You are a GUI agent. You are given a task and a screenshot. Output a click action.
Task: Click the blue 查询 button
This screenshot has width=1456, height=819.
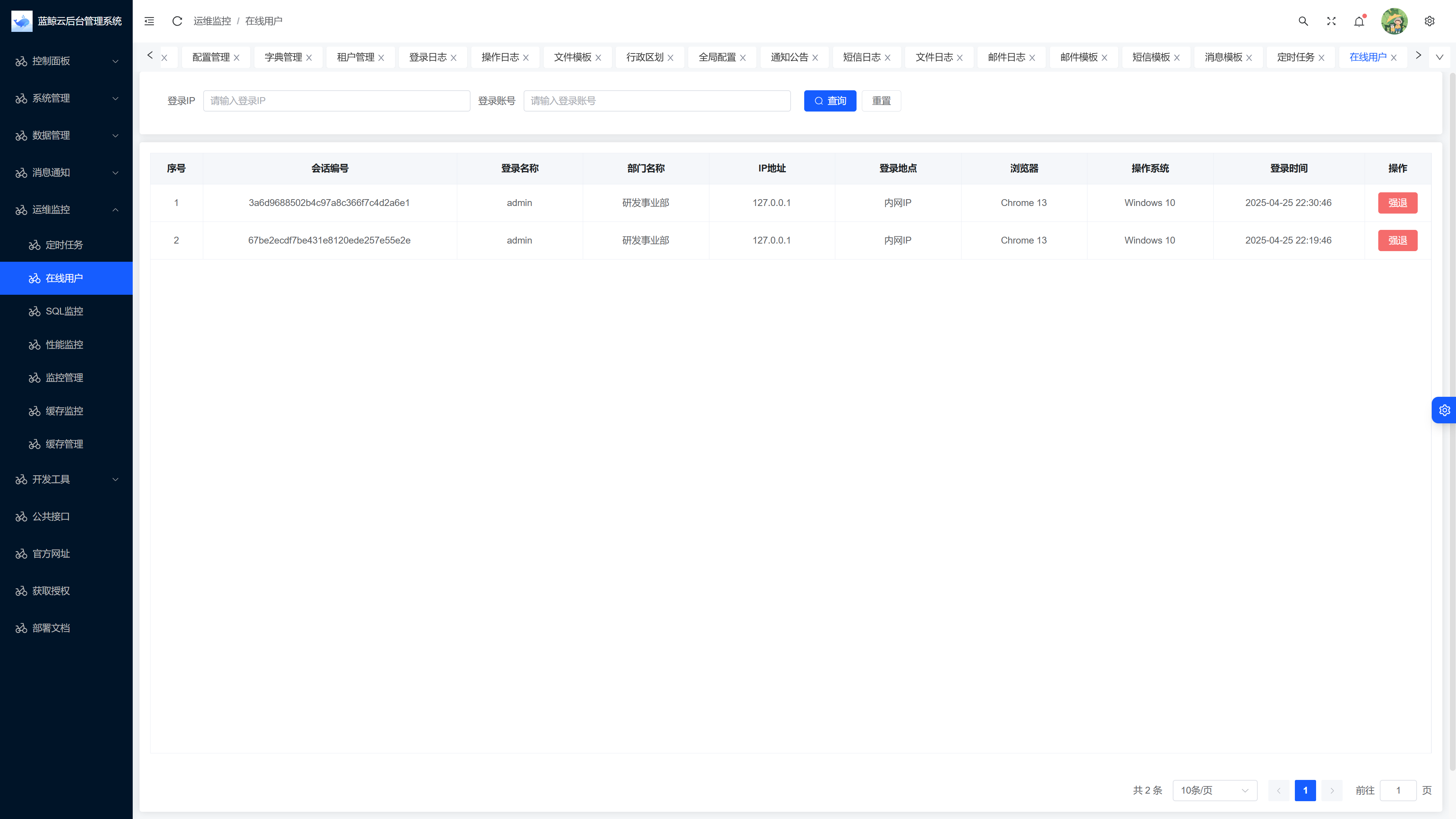coord(830,101)
